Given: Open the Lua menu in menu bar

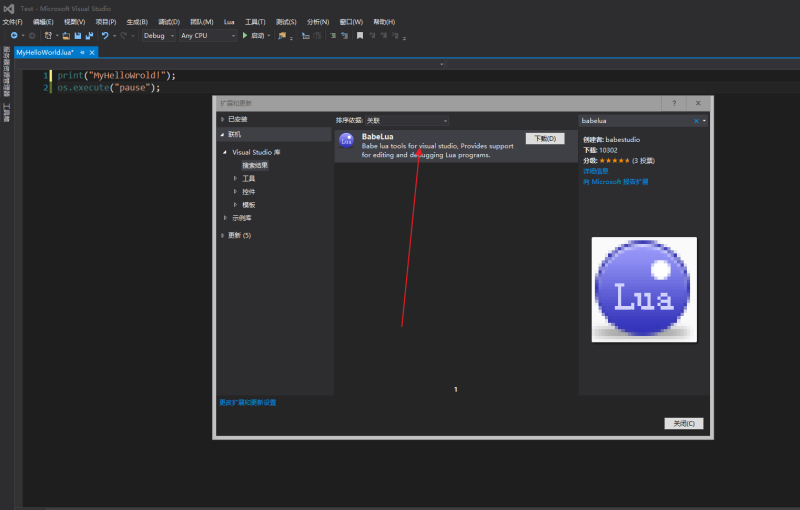Looking at the screenshot, I should [x=229, y=21].
